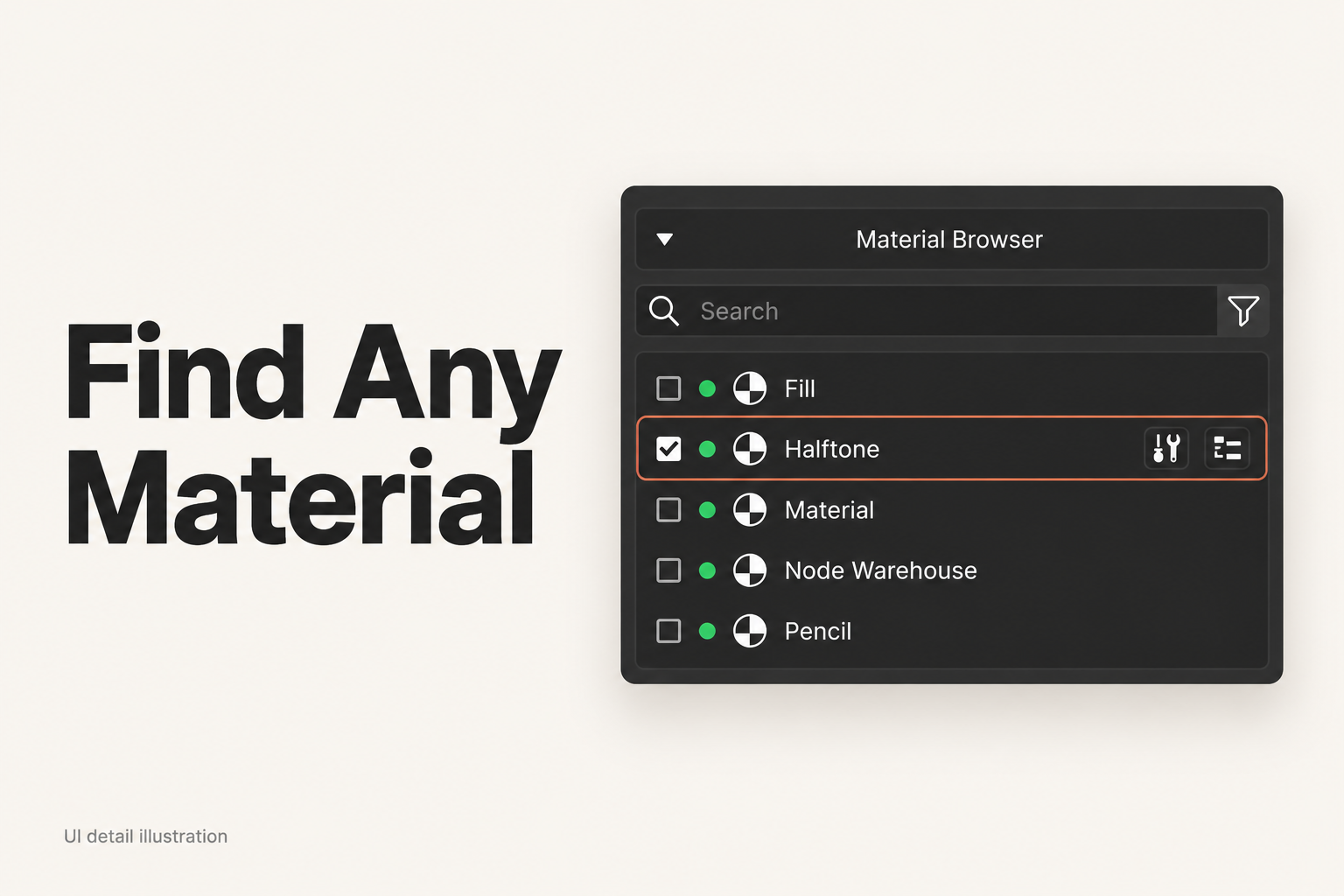
Task: Select the Fill material name
Action: pos(800,388)
